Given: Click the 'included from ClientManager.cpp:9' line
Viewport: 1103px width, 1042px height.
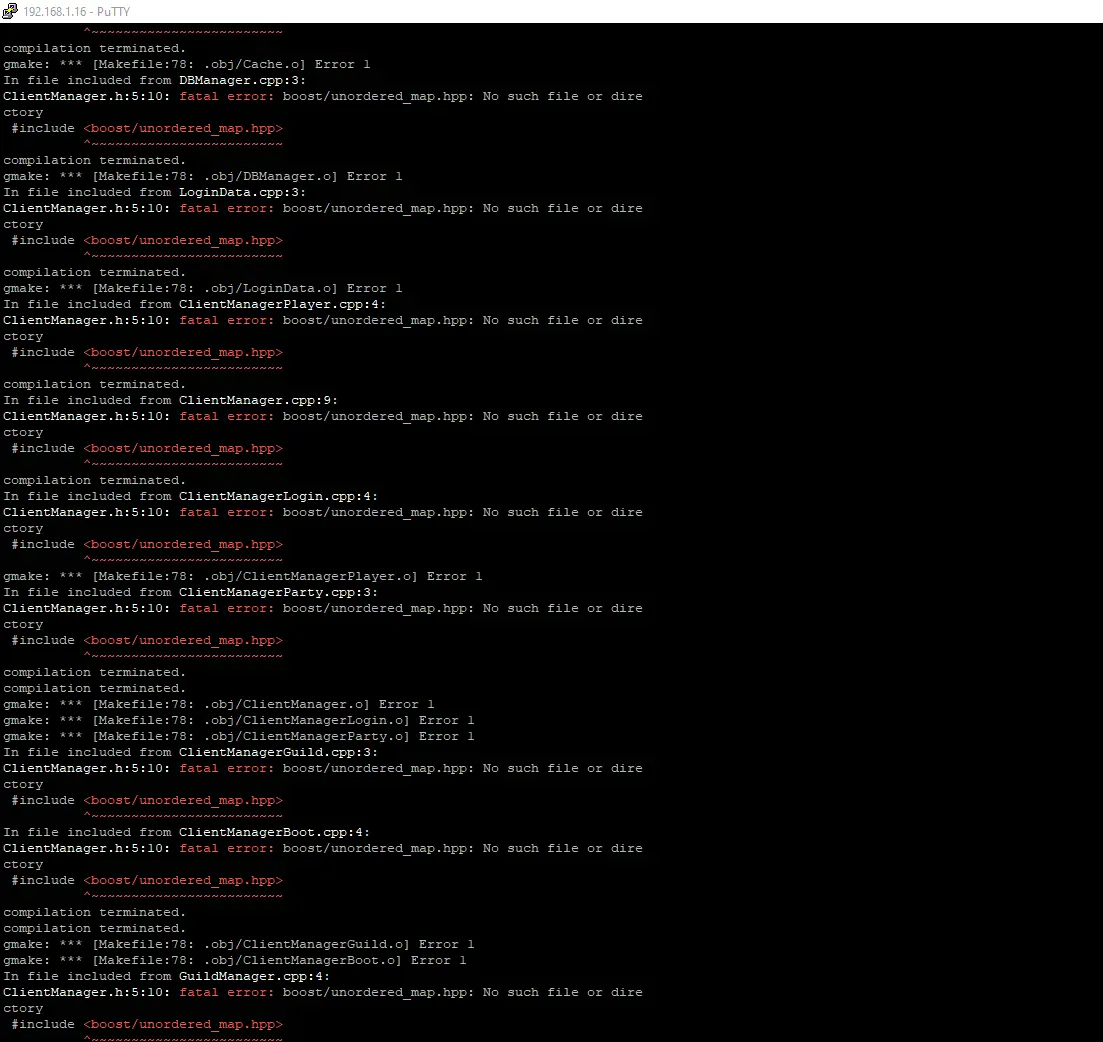Looking at the screenshot, I should tap(171, 400).
